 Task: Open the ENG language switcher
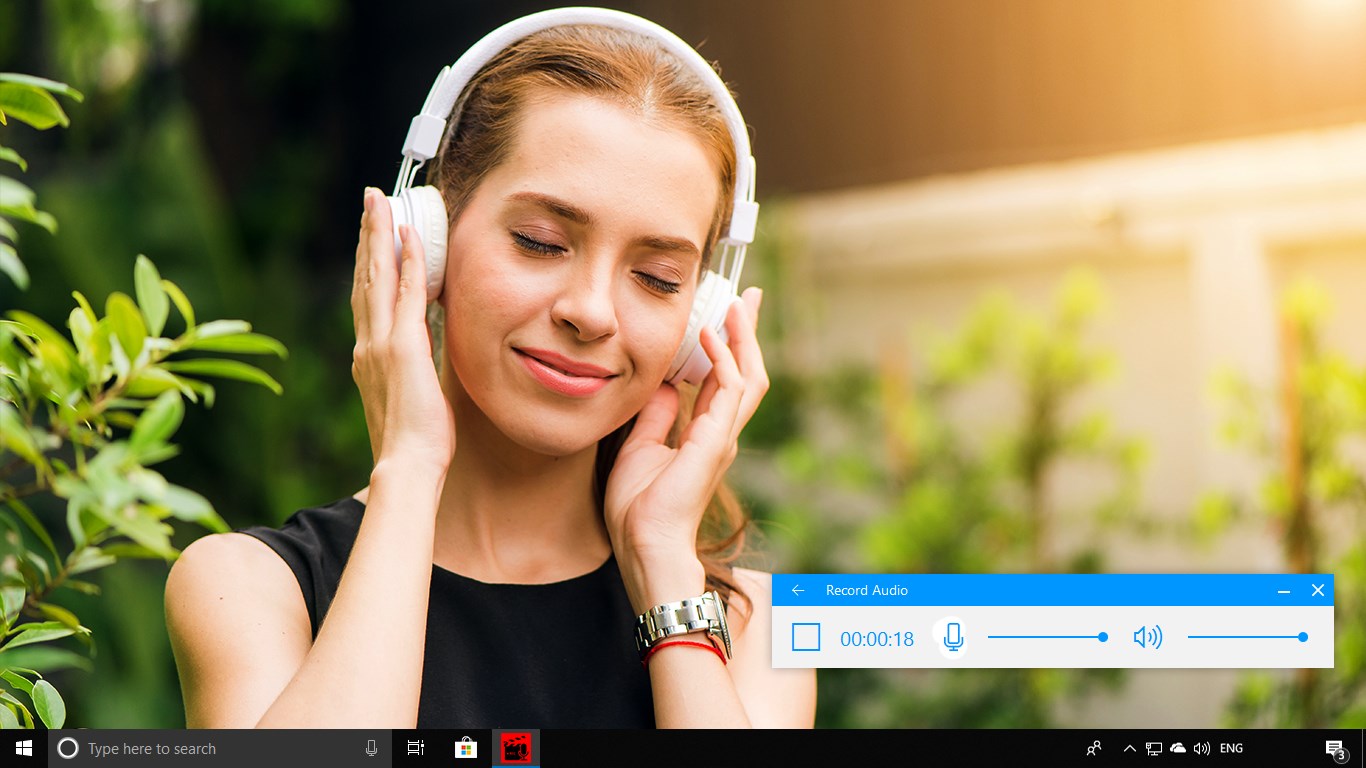pyautogui.click(x=1230, y=748)
